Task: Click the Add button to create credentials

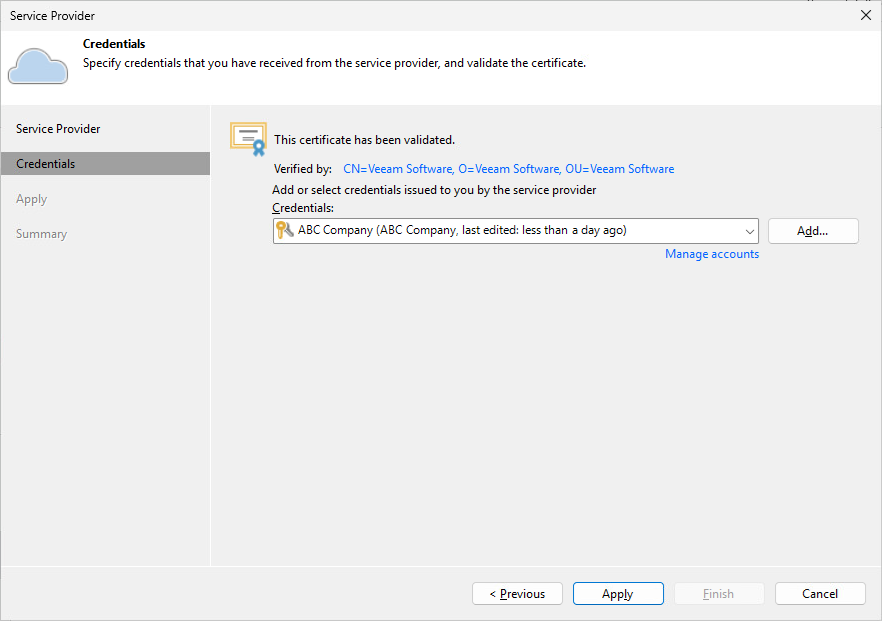Action: click(x=813, y=230)
